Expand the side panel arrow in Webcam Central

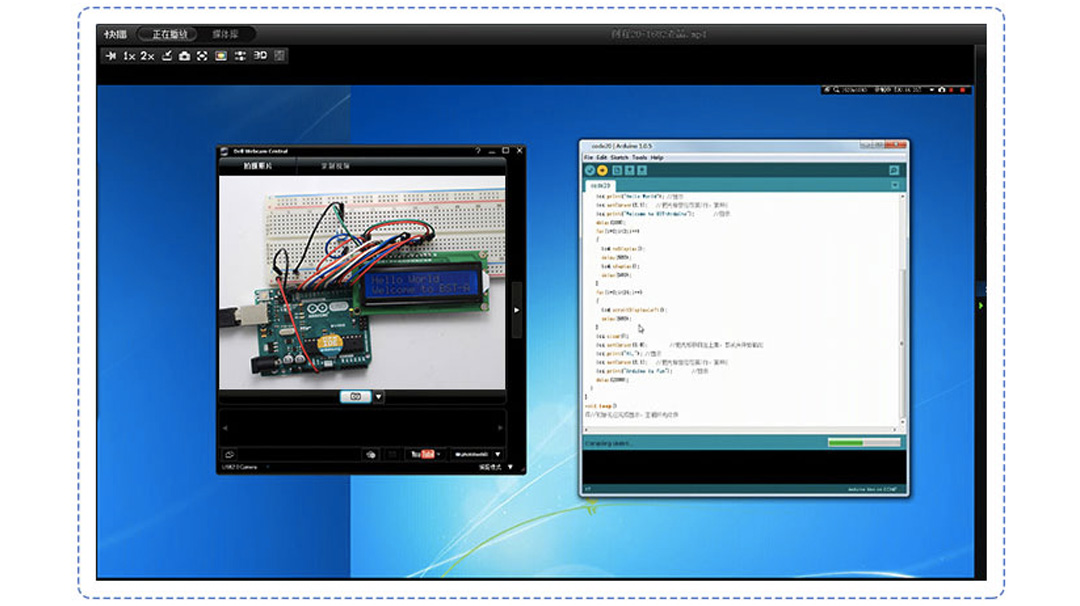pos(517,310)
